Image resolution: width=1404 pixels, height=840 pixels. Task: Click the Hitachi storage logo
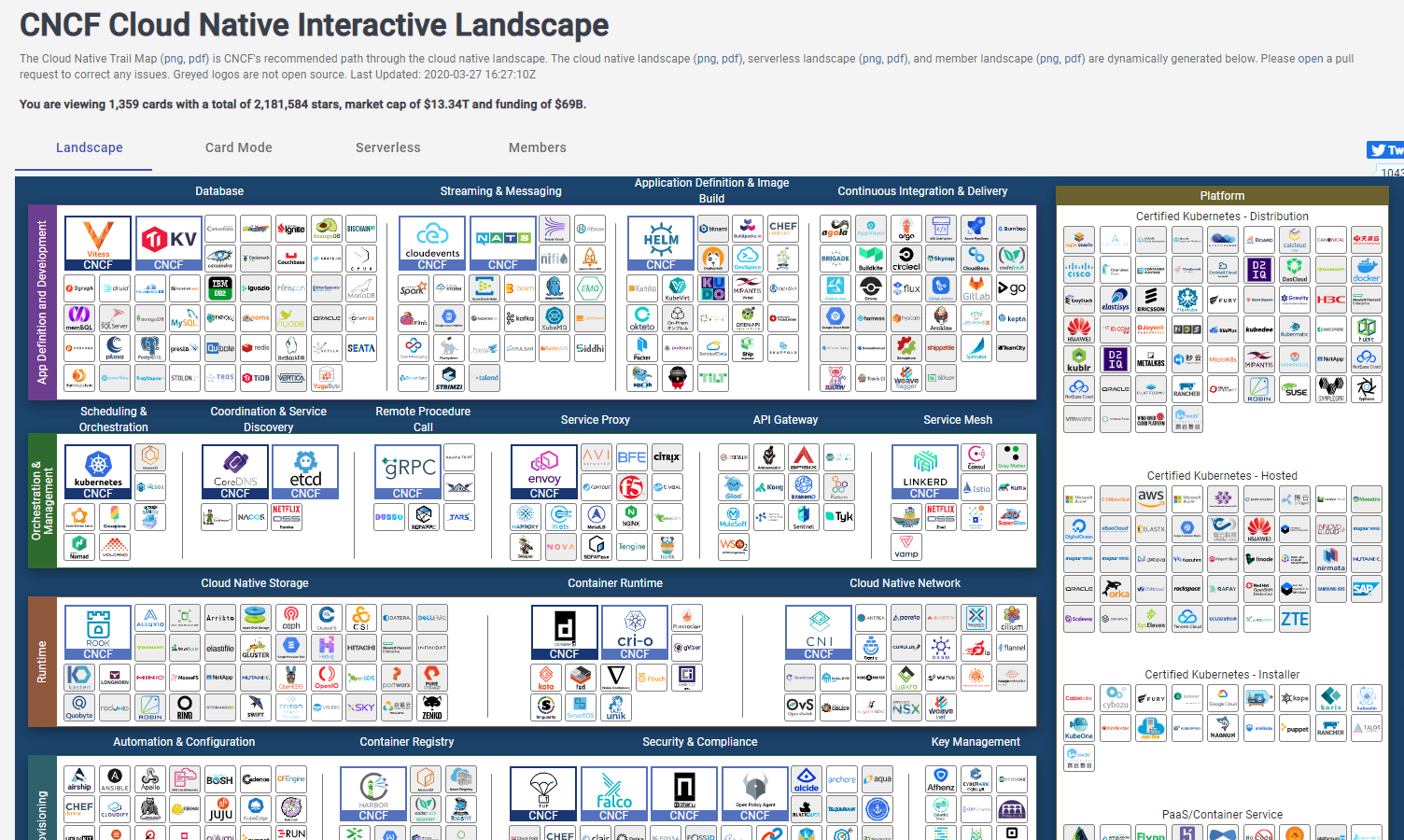coord(361,647)
